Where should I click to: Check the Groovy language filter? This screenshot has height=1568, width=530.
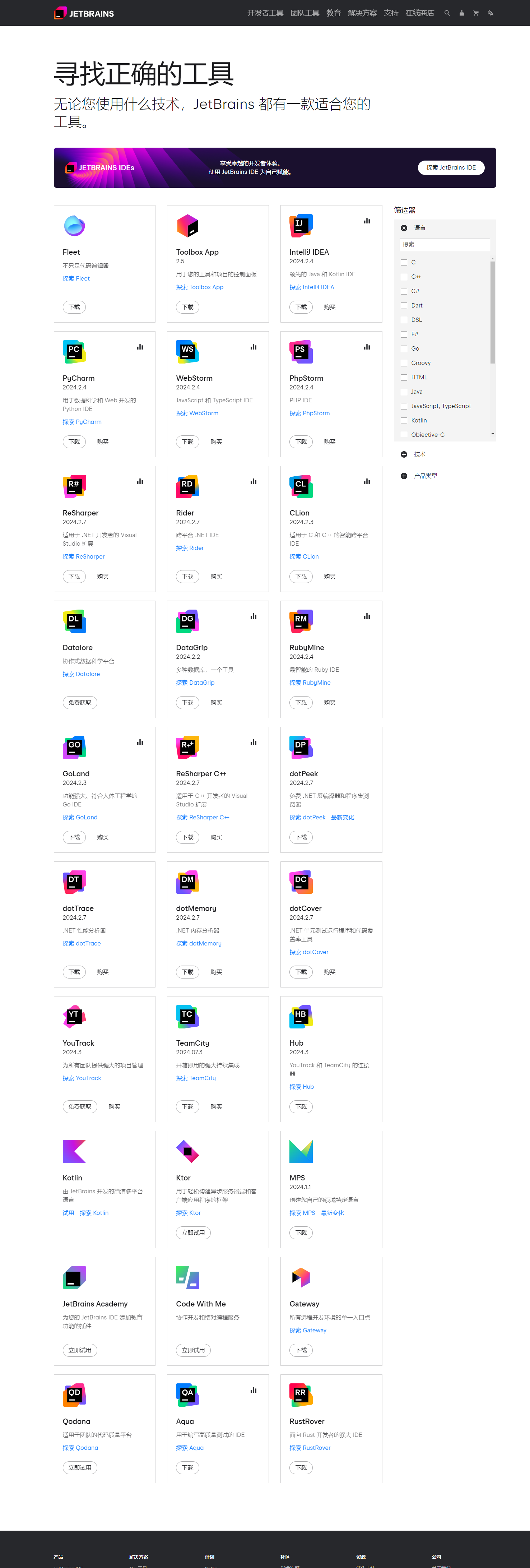404,363
